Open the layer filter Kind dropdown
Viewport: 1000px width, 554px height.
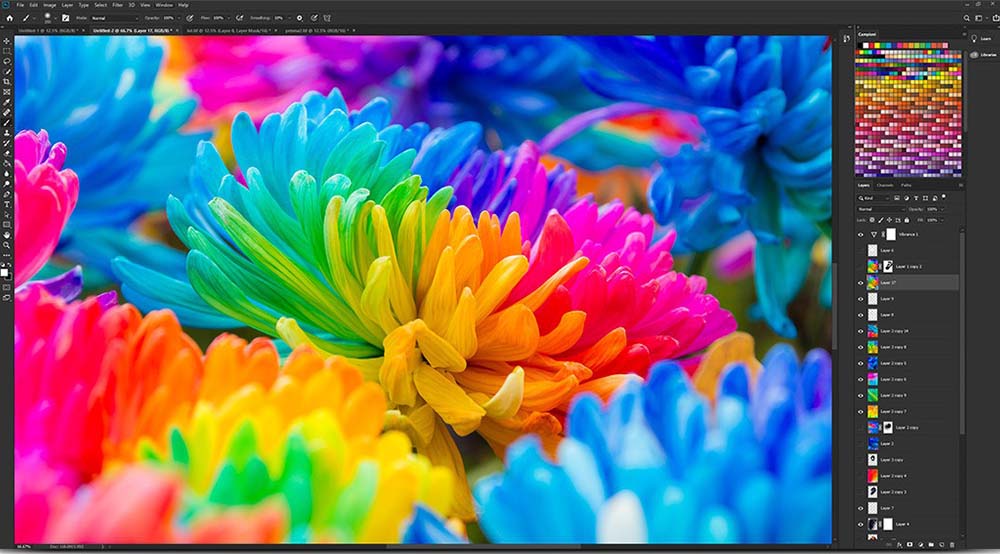pyautogui.click(x=873, y=198)
